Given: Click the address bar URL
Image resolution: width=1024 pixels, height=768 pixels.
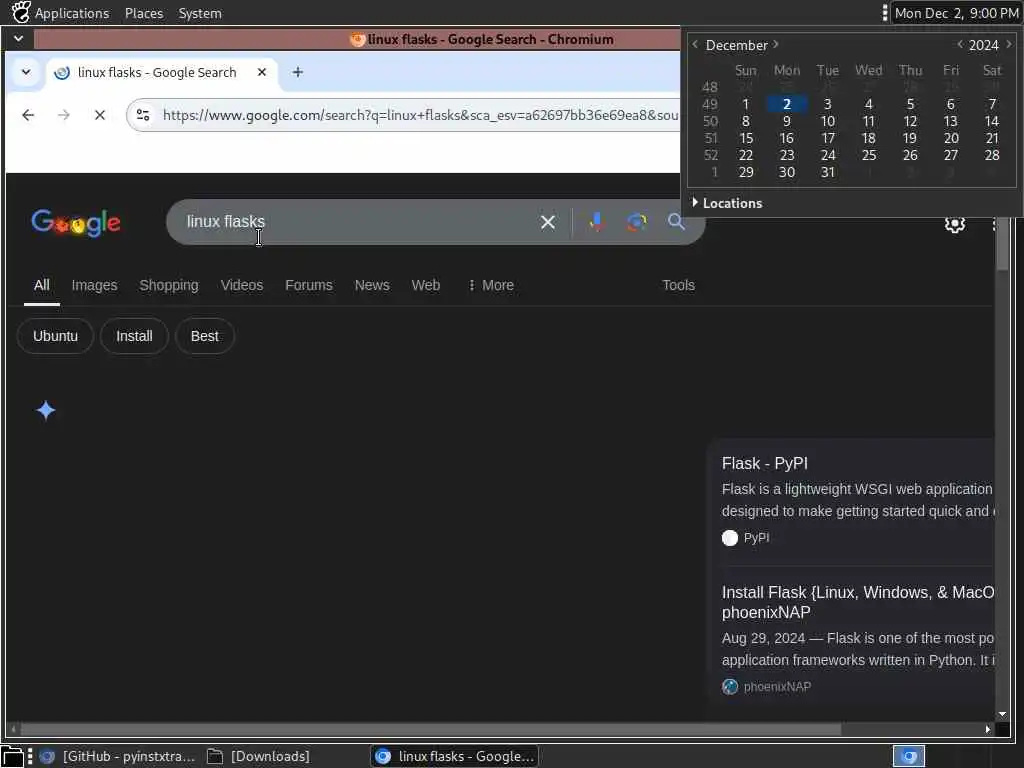Looking at the screenshot, I should 421,116.
